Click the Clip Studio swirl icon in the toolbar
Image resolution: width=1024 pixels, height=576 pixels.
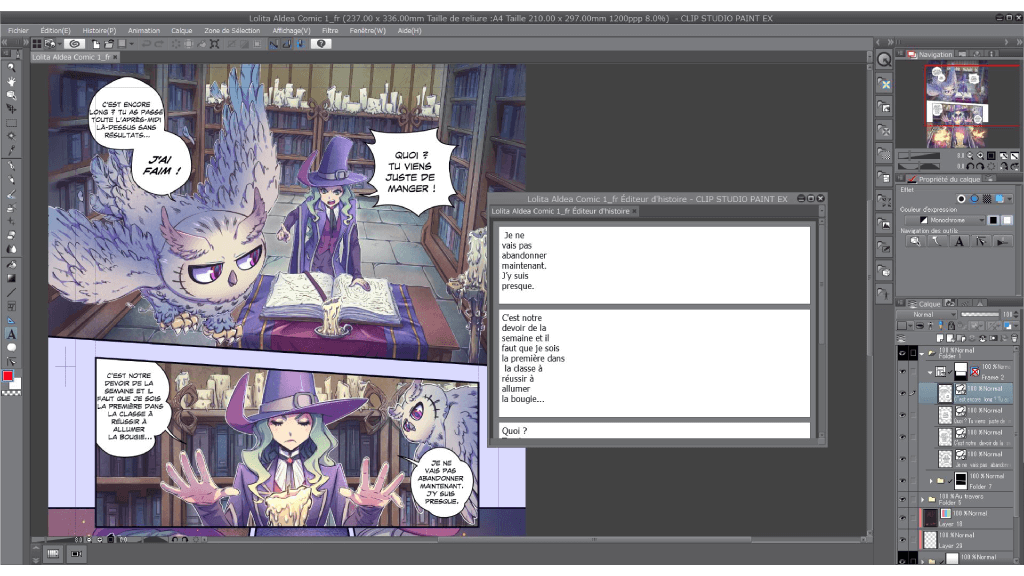coord(75,44)
